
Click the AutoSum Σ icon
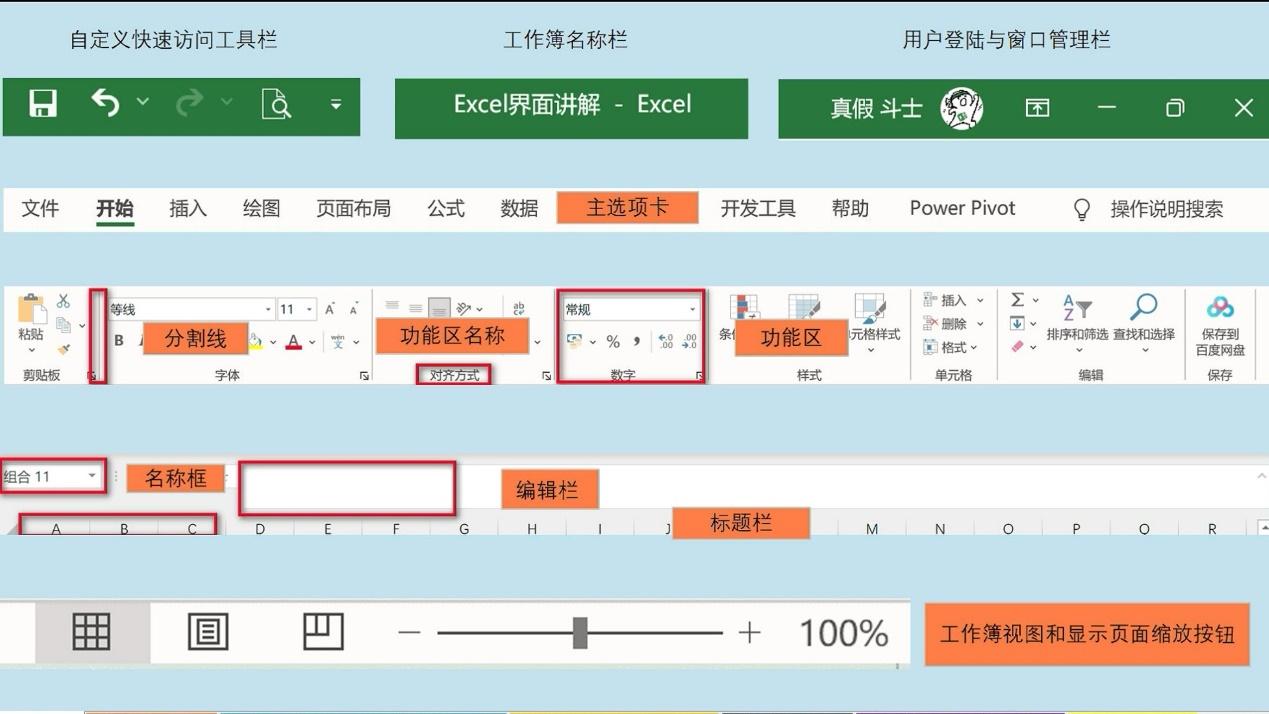(x=1016, y=297)
